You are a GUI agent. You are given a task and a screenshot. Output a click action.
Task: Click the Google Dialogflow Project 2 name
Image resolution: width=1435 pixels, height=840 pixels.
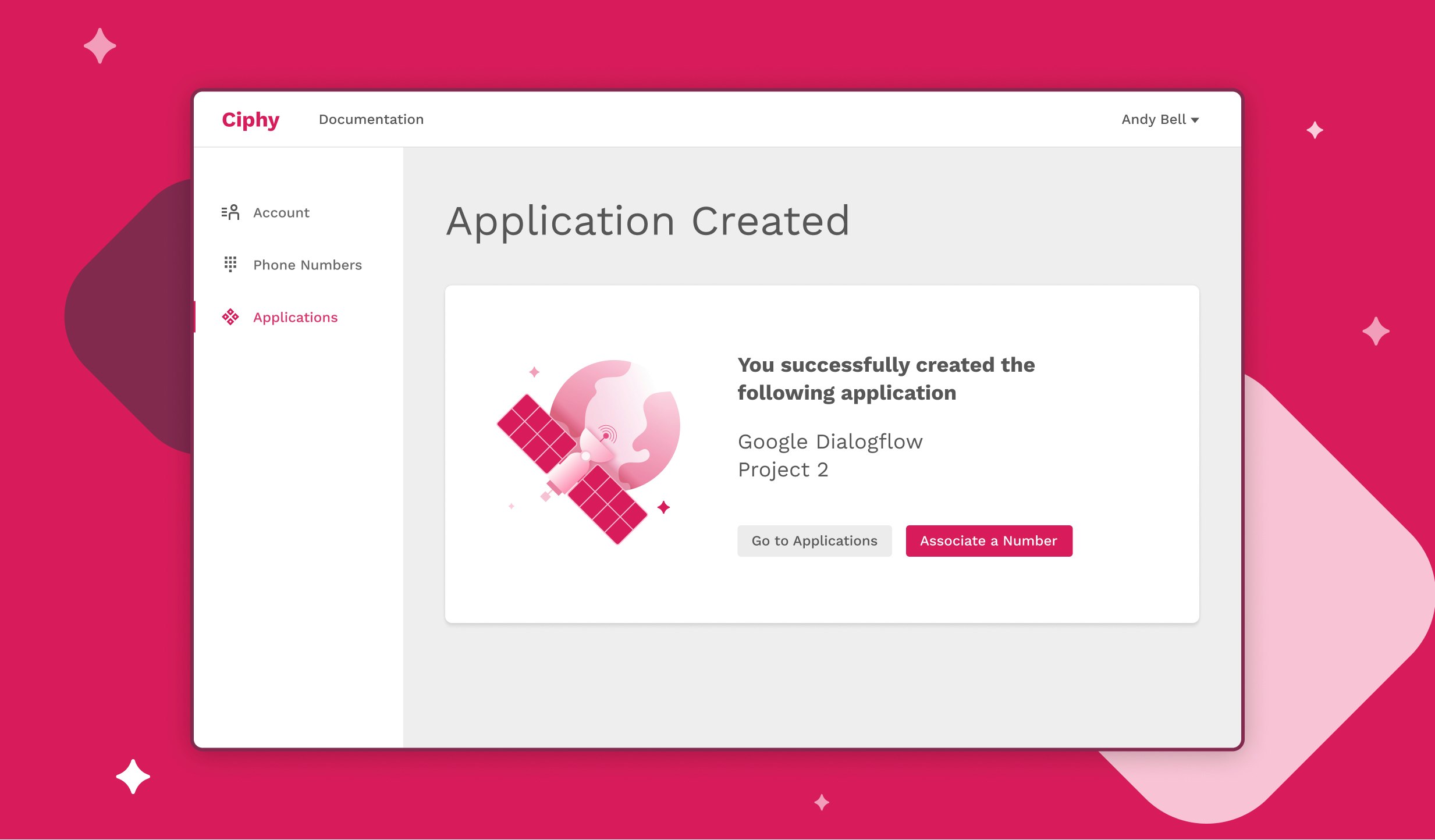830,455
